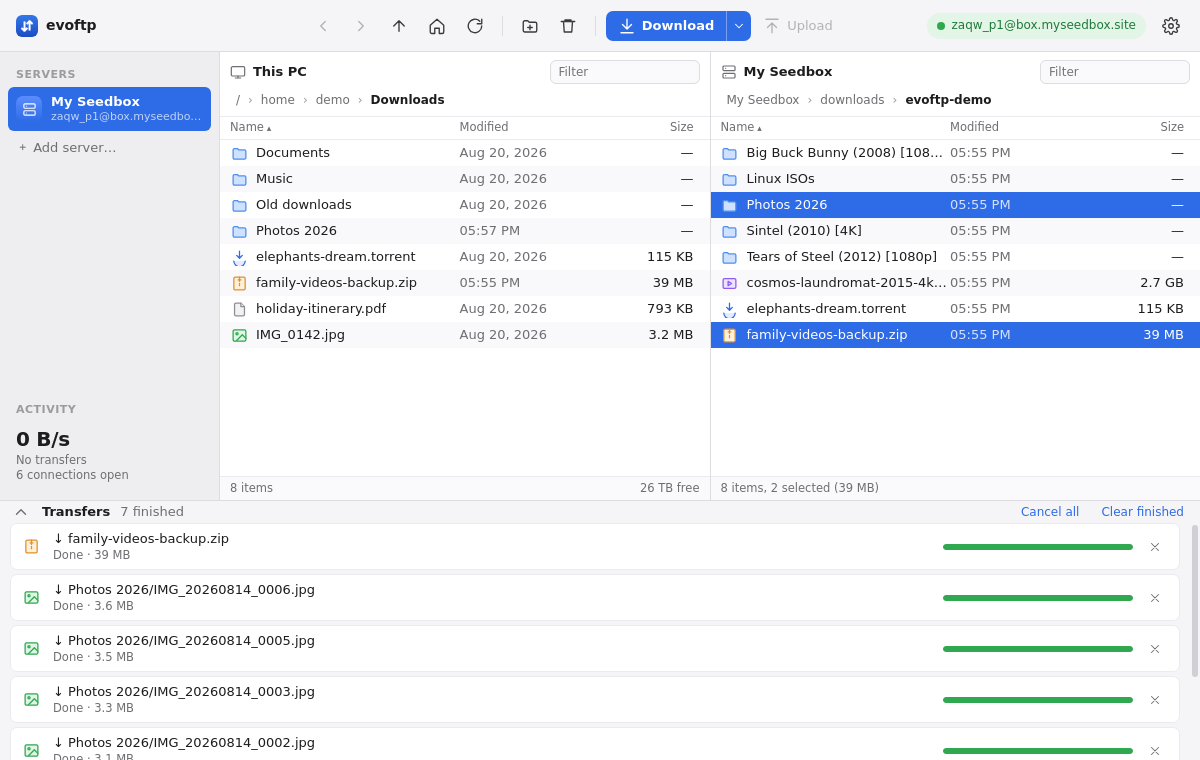The width and height of the screenshot is (1200, 760).
Task: Click the connected account status badge
Action: (1036, 26)
